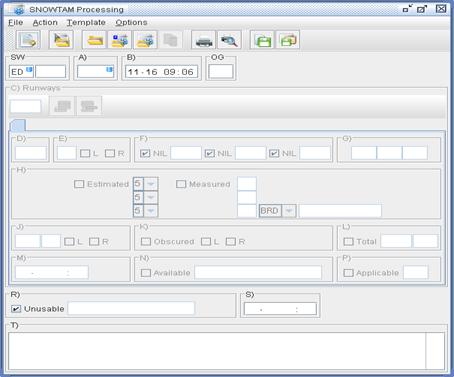This screenshot has height=377, width=454.
Task: Maximize the SNOWTAM Processing window
Action: (422, 9)
